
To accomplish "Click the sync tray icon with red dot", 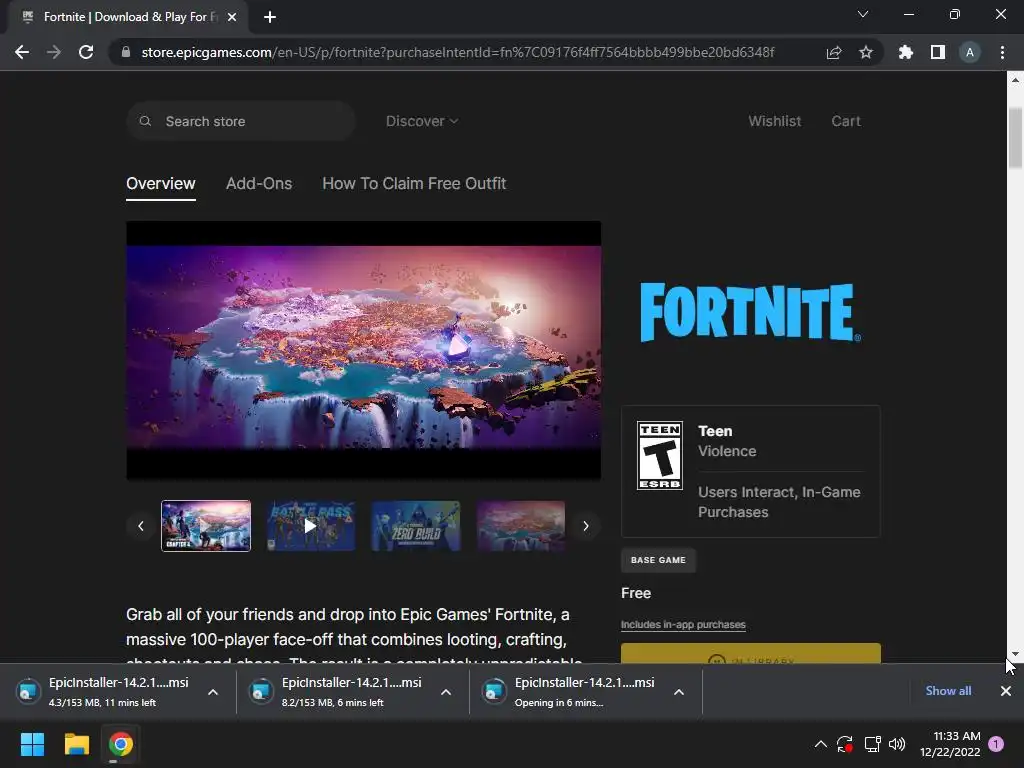I will point(844,744).
